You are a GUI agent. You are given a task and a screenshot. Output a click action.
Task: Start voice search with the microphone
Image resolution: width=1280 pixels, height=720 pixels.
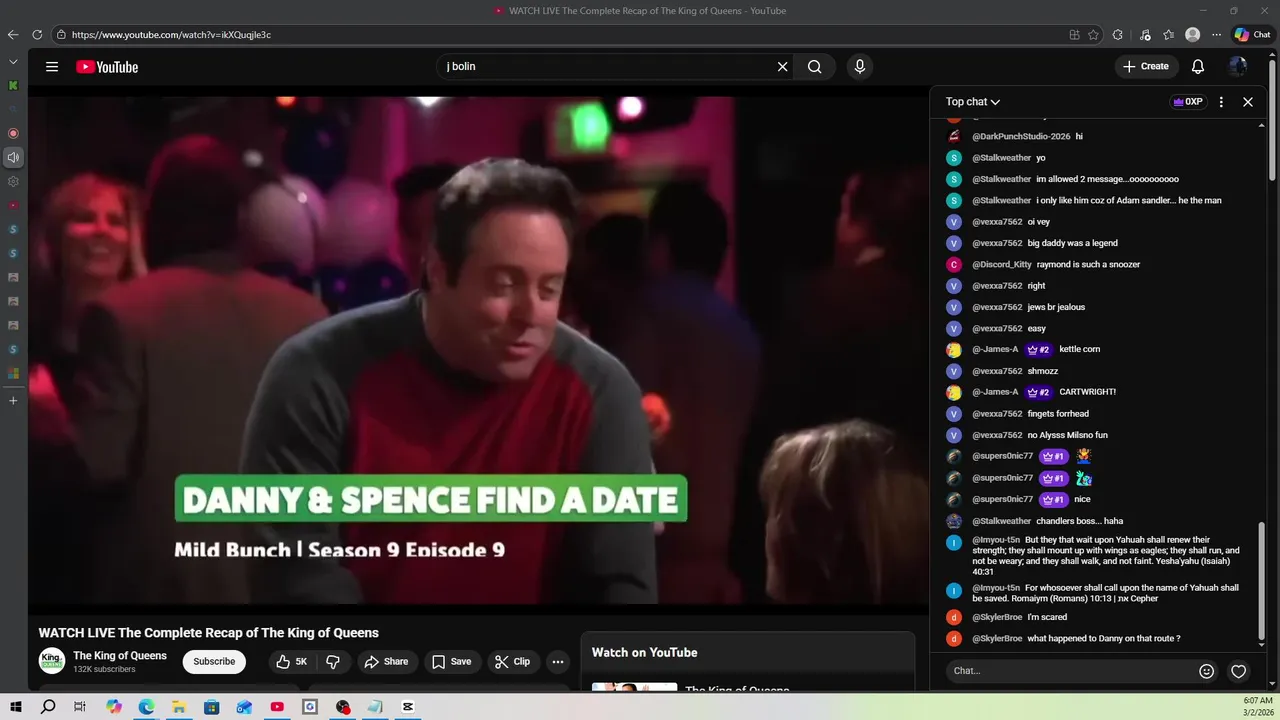pyautogui.click(x=859, y=67)
